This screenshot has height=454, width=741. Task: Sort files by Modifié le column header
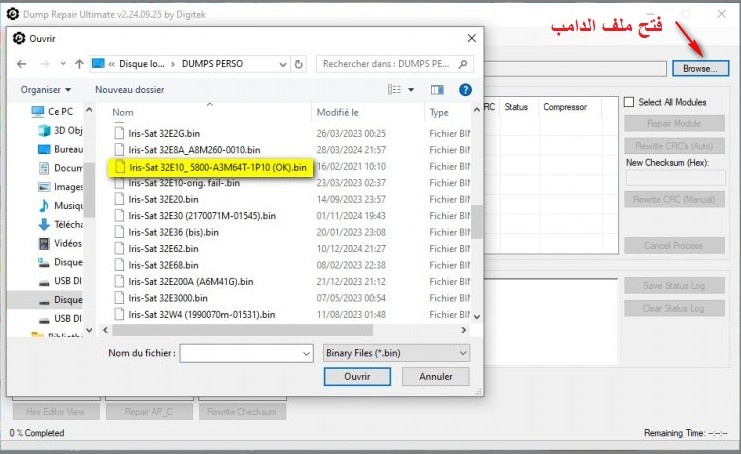(x=337, y=112)
